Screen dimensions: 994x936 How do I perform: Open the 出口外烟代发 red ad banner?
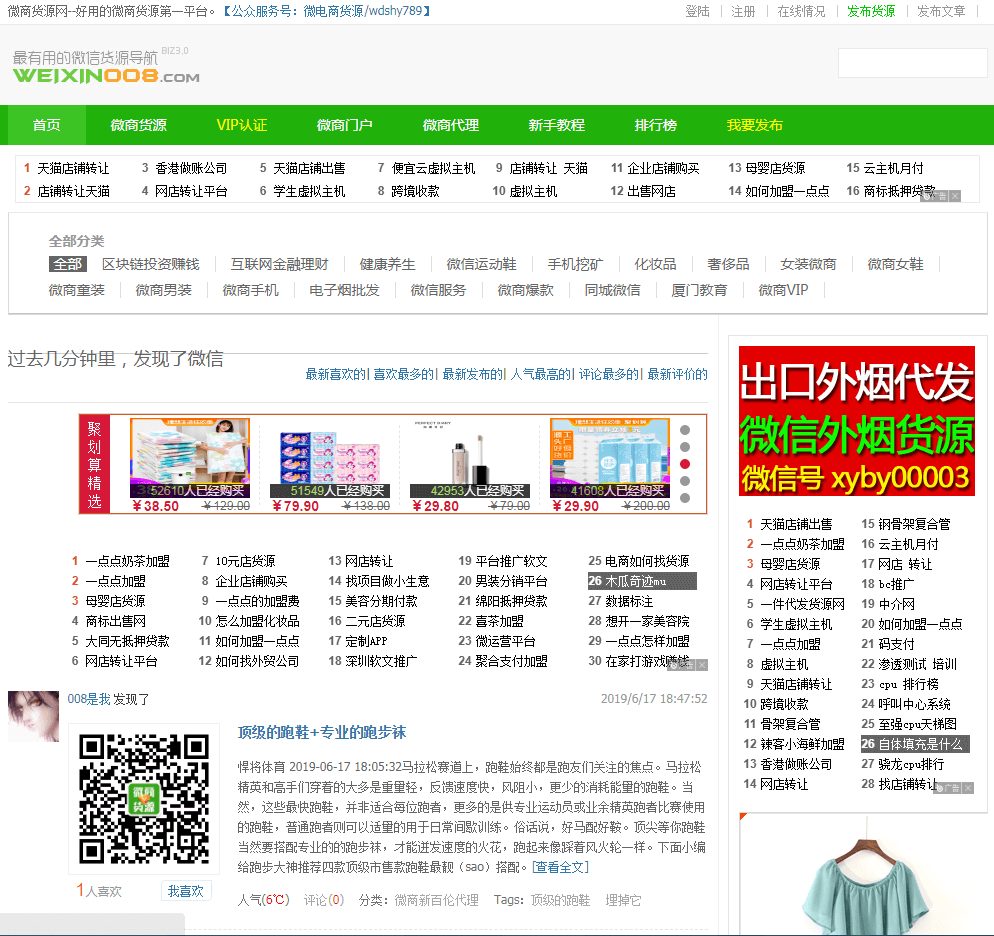click(856, 421)
